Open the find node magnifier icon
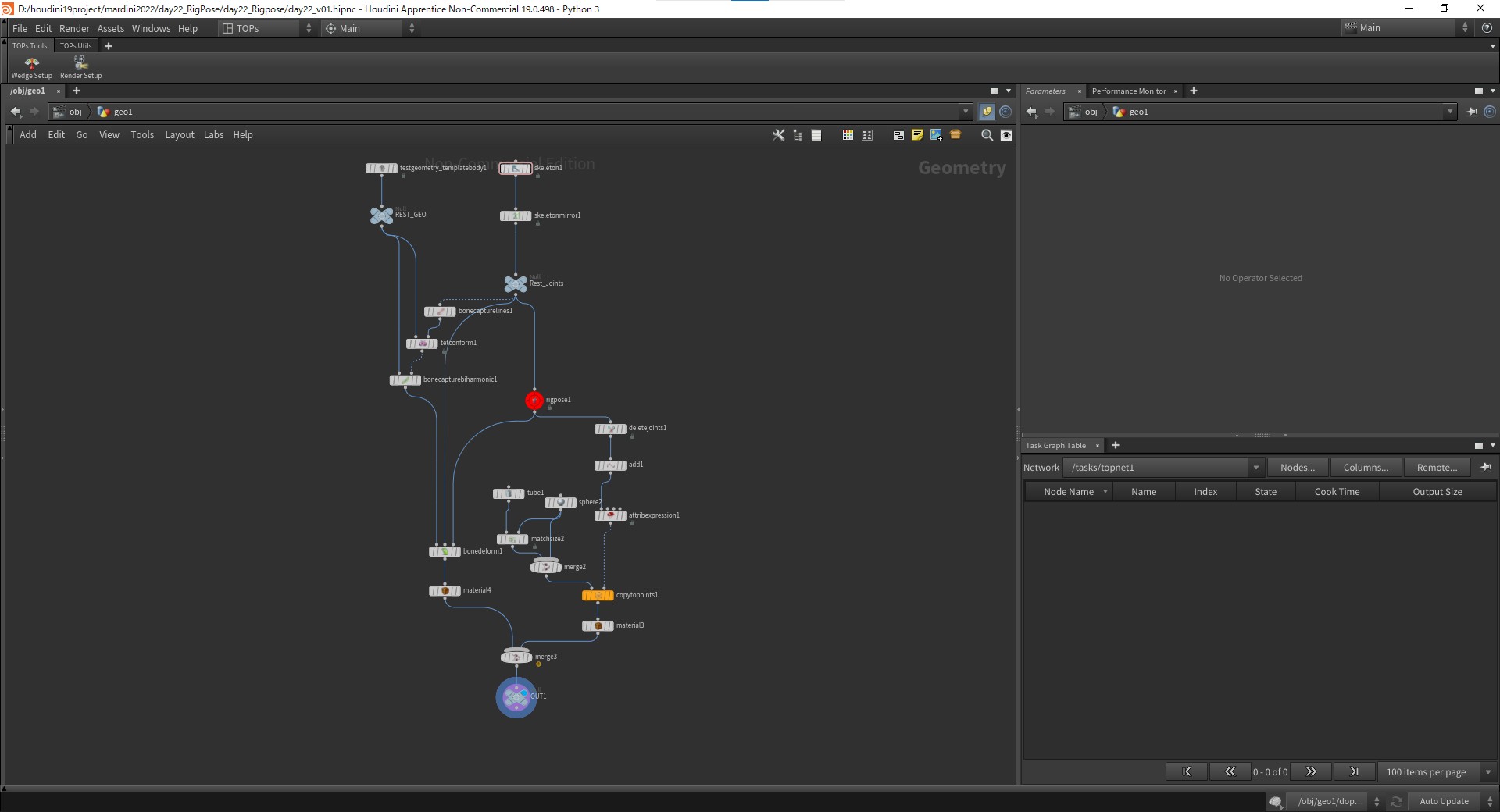Image resolution: width=1500 pixels, height=812 pixels. tap(987, 135)
